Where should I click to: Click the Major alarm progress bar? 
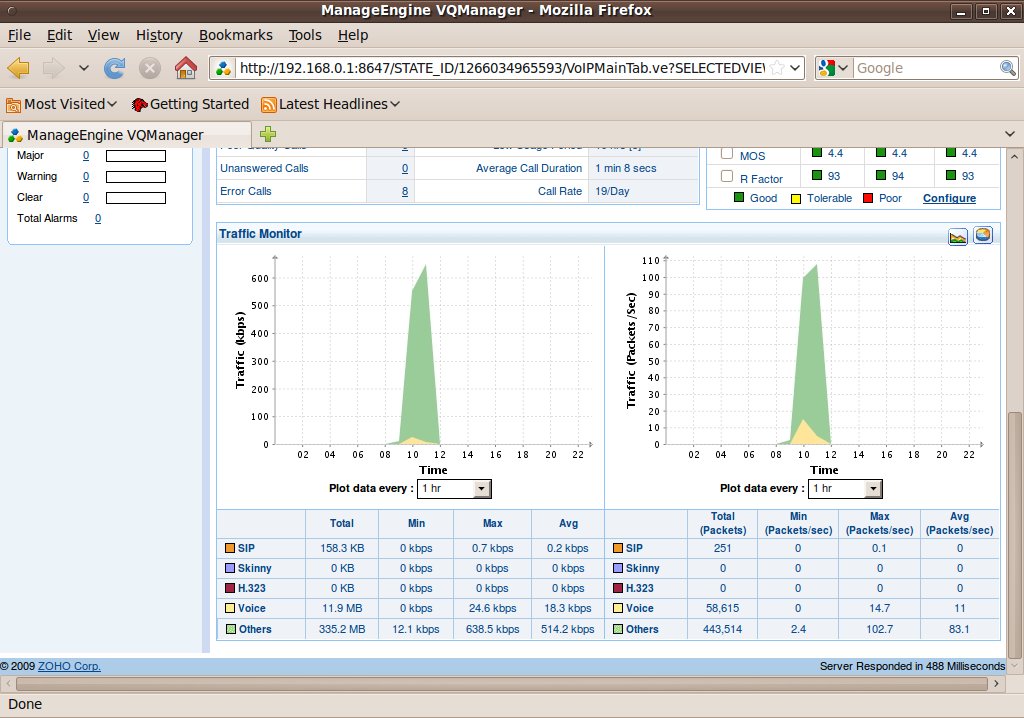[136, 156]
